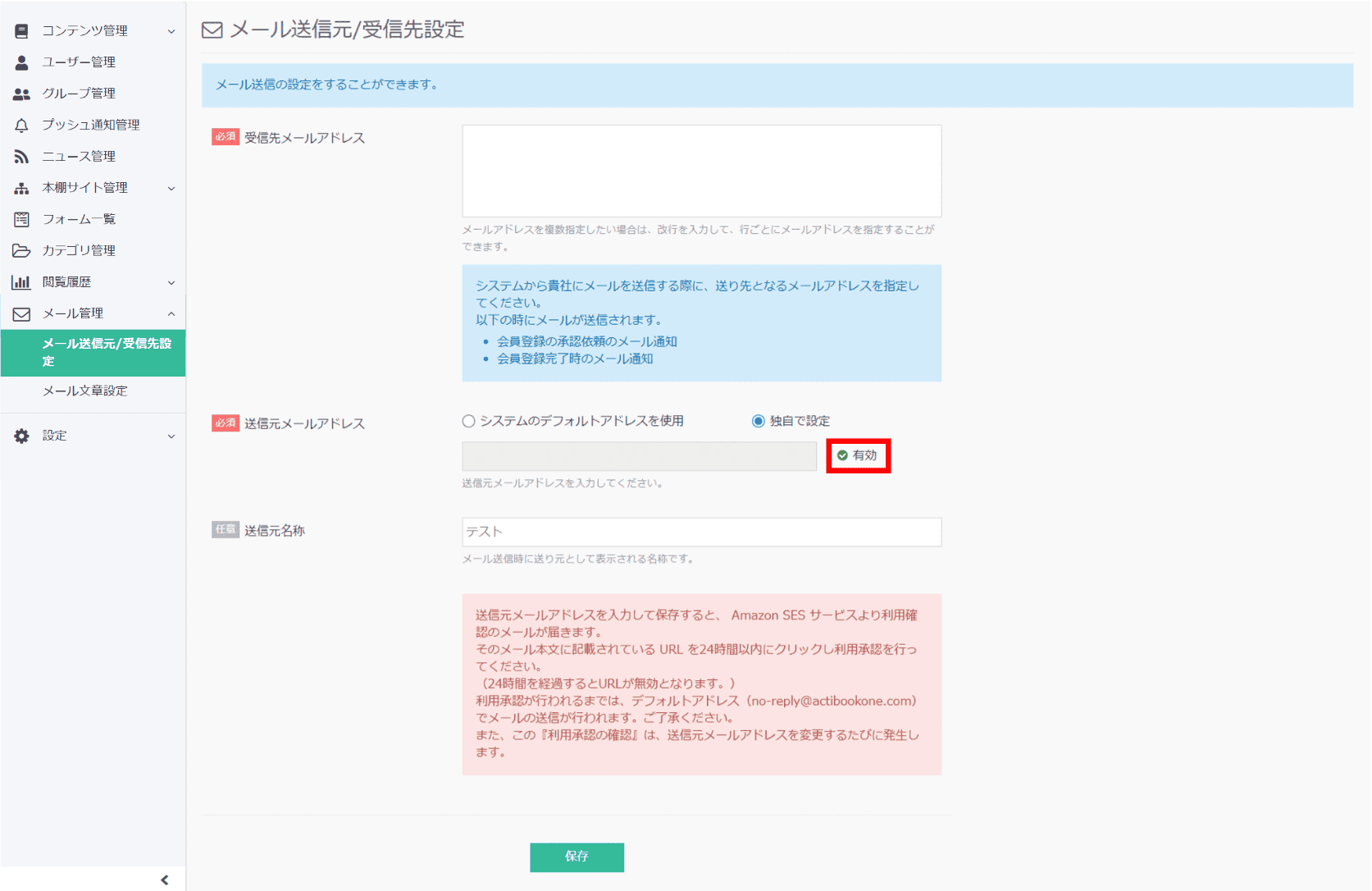Click the 閲覧履歴 chart icon
The width and height of the screenshot is (1372, 891).
tap(21, 281)
